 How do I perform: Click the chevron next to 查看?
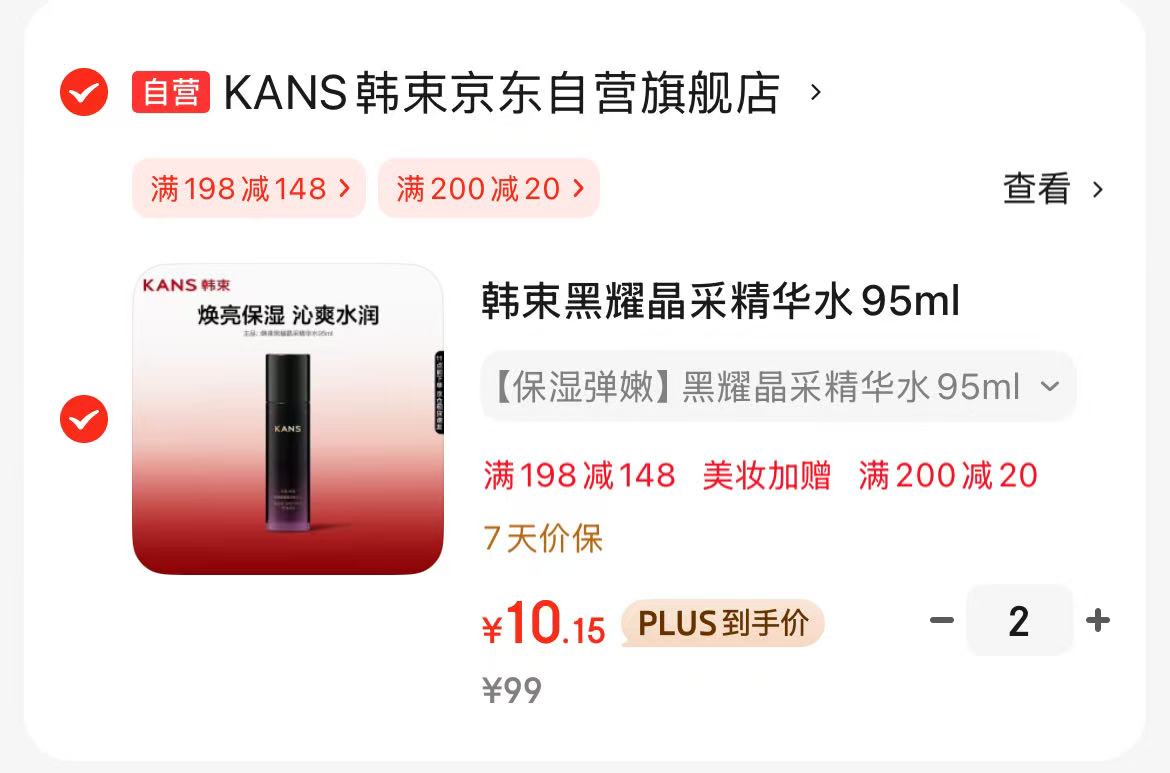1098,190
